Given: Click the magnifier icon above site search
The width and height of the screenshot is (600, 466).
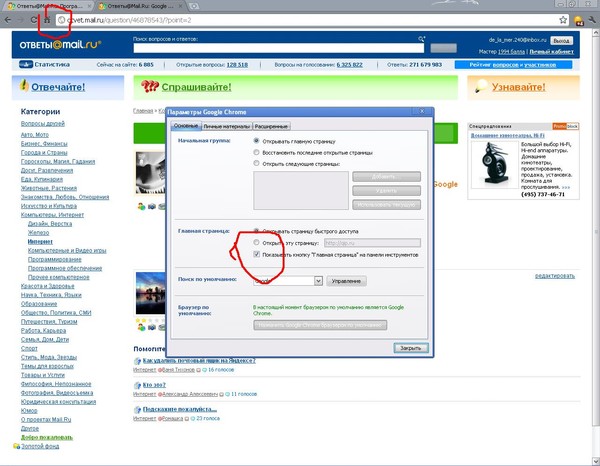Looking at the screenshot, I should (421, 39).
